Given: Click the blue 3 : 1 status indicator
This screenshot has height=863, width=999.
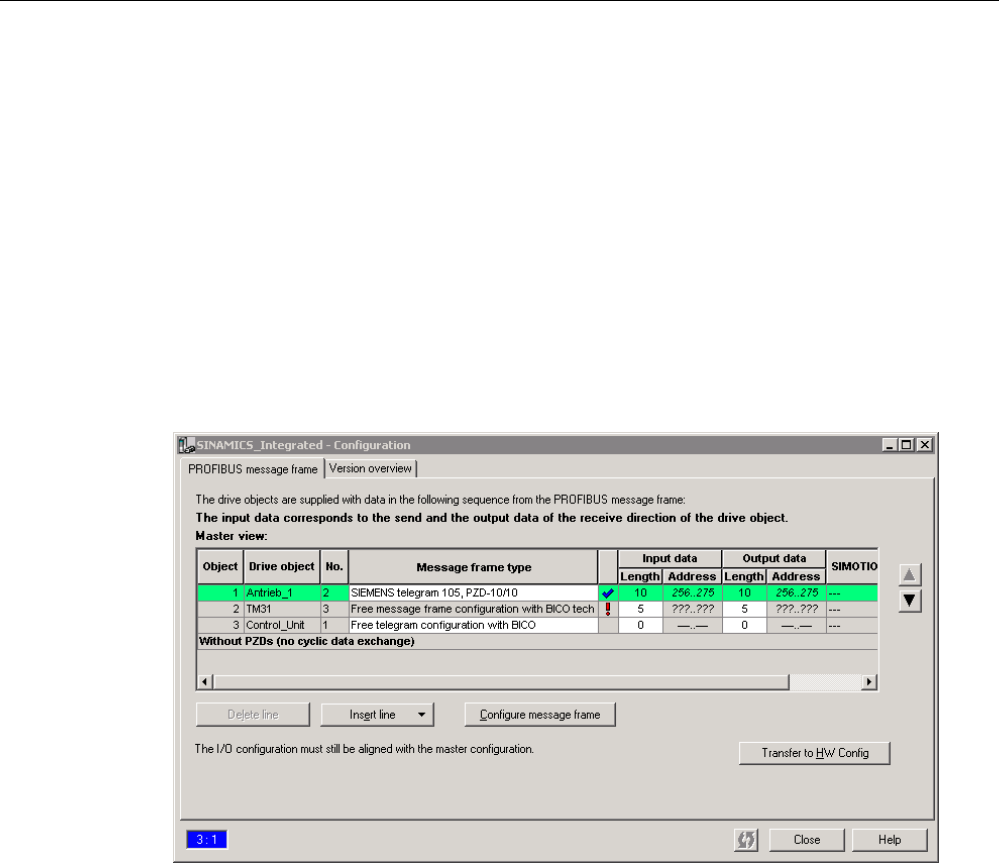Looking at the screenshot, I should tap(206, 839).
